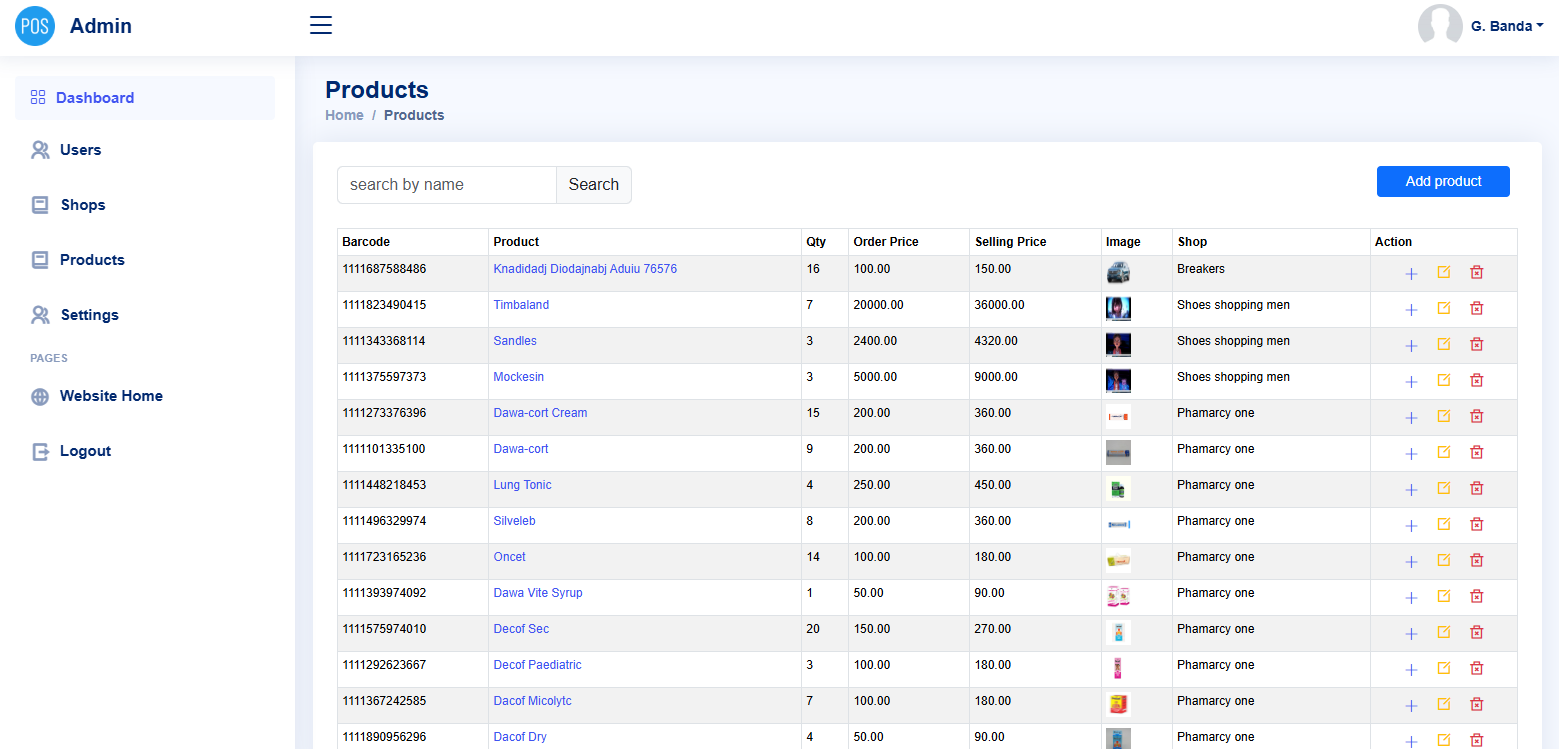Delete the Decof Sec product

tap(1476, 632)
